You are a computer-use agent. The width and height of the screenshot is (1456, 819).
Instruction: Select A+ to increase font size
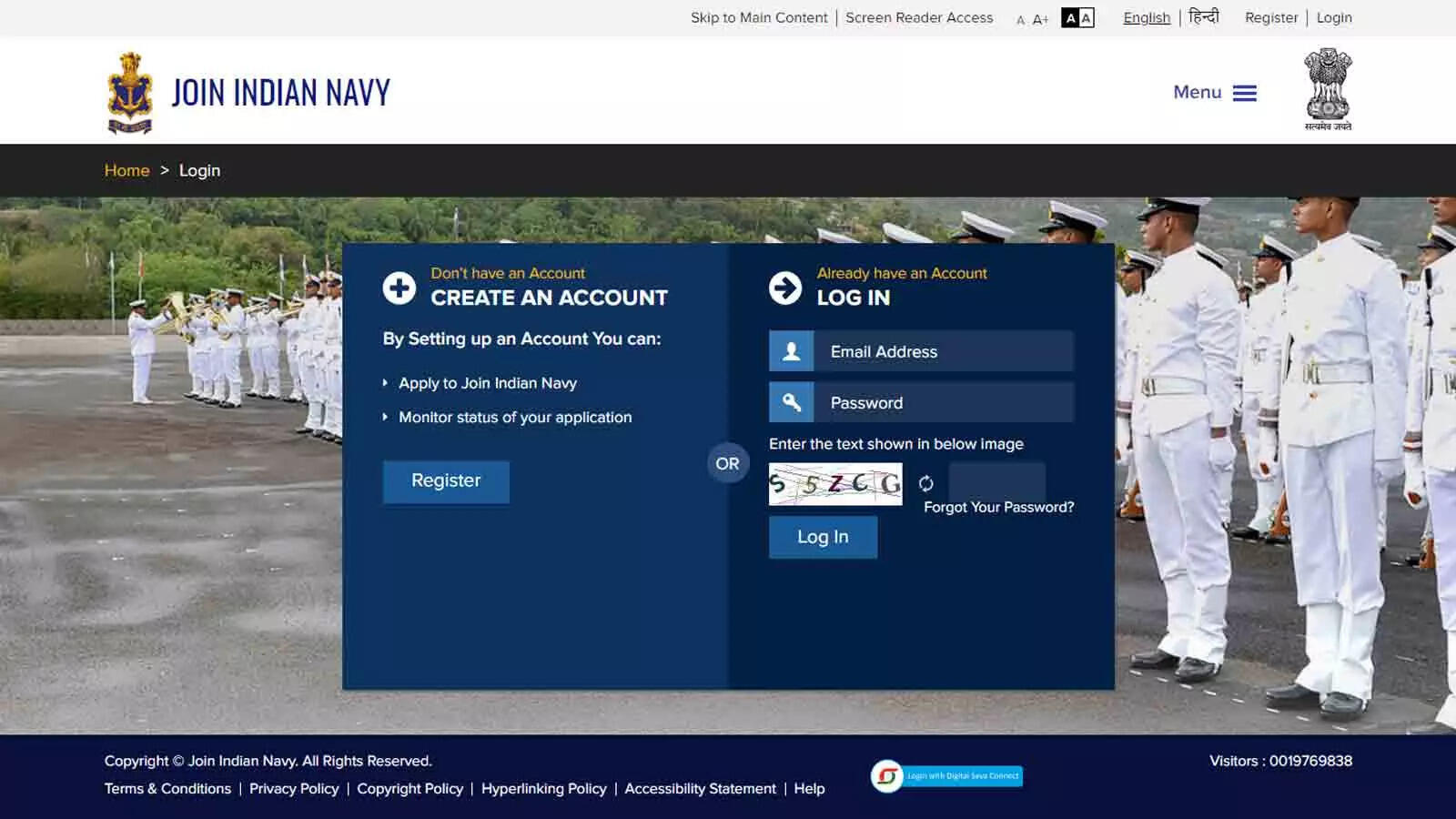tap(1040, 18)
